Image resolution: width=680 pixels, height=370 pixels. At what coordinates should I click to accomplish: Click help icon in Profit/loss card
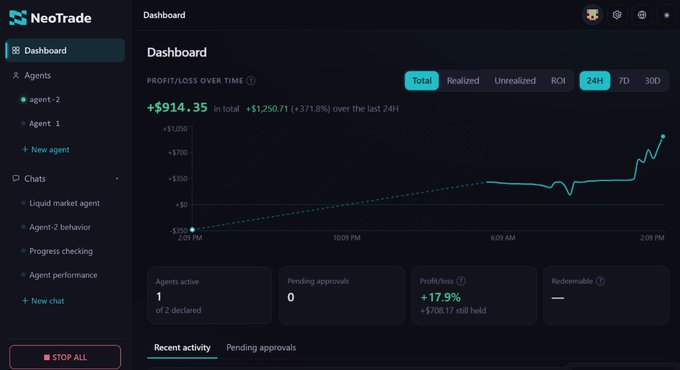(x=461, y=281)
